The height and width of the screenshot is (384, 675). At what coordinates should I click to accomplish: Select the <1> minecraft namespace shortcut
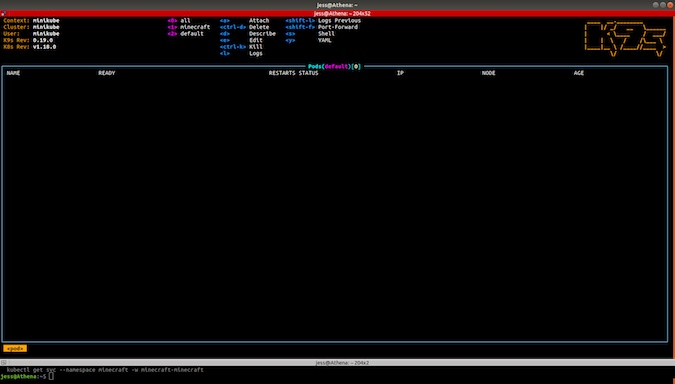click(x=189, y=27)
